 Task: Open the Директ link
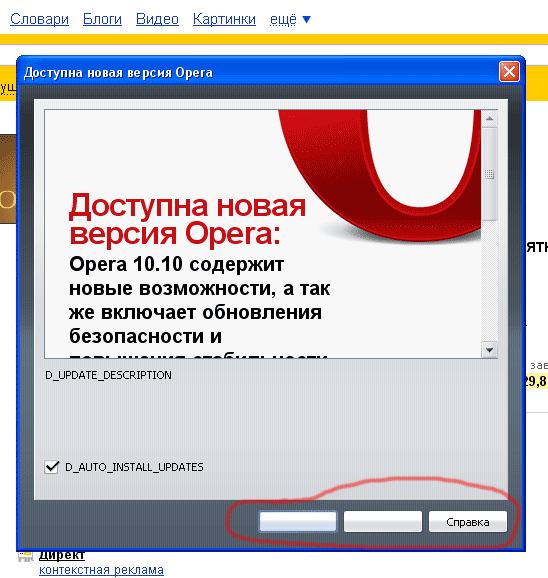[x=62, y=555]
